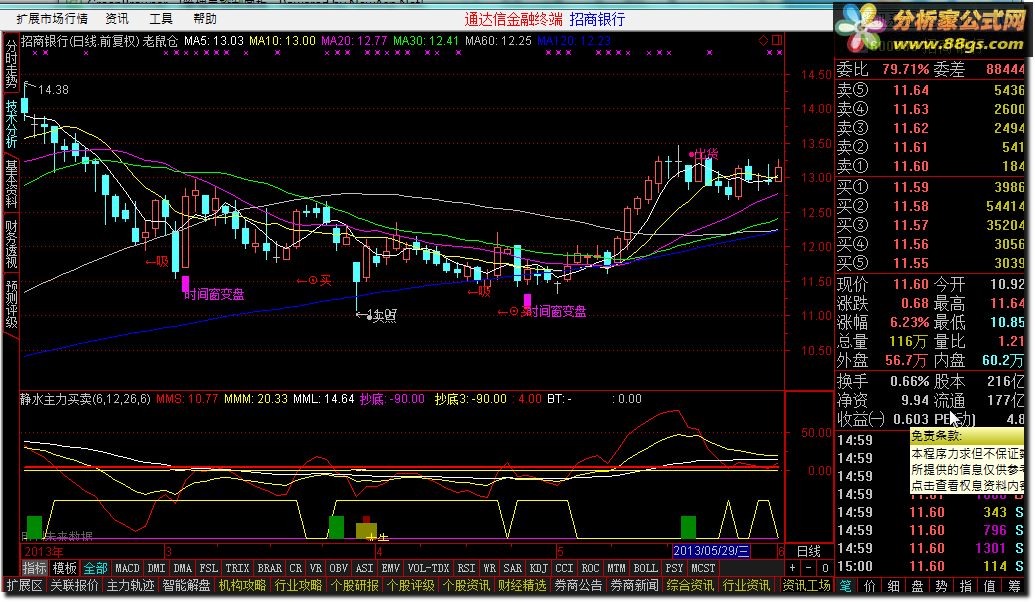The height and width of the screenshot is (602, 1035).
Task: Switch indicator to ASI
Action: point(364,568)
